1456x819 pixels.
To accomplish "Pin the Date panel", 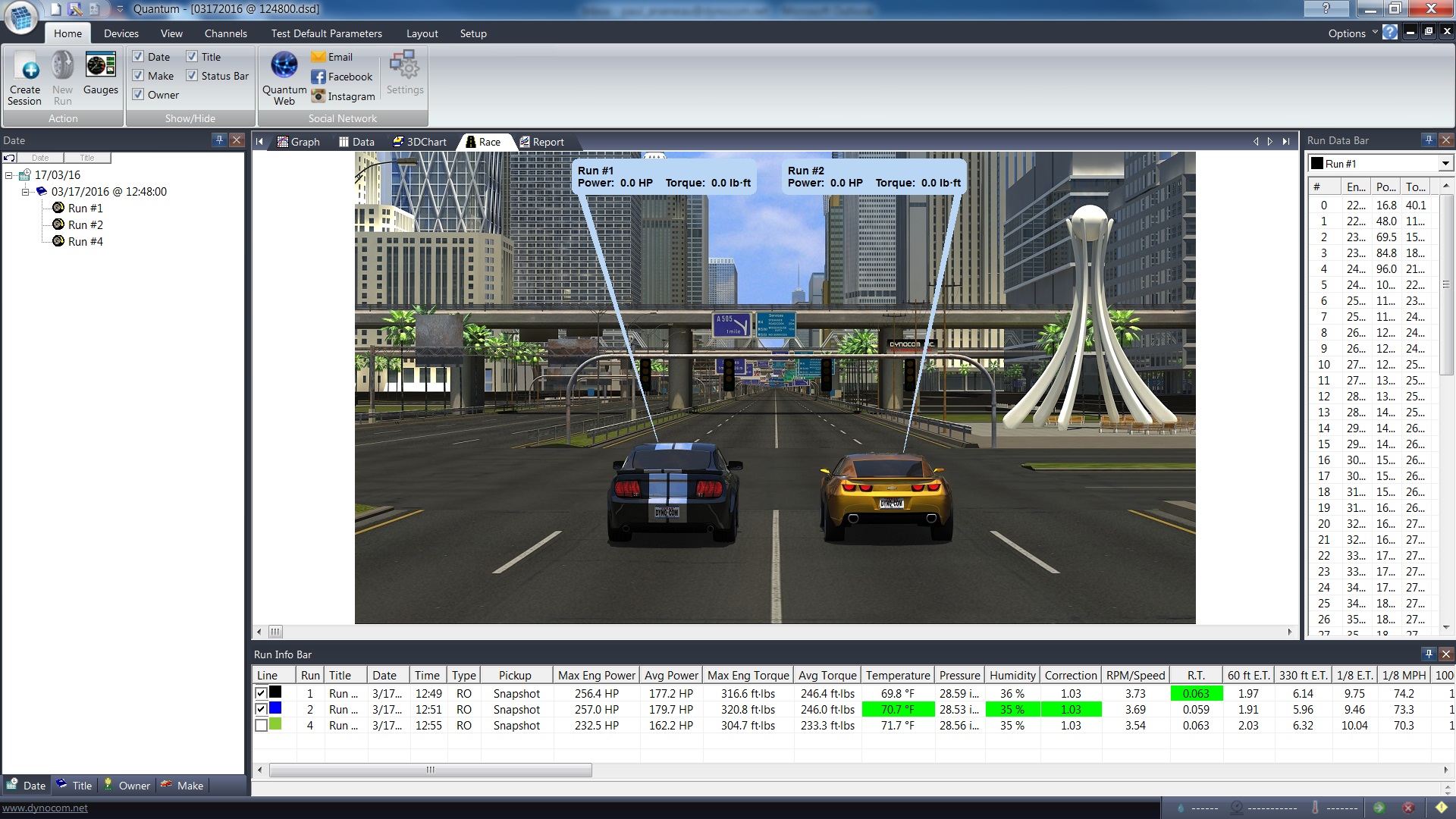I will pyautogui.click(x=219, y=140).
